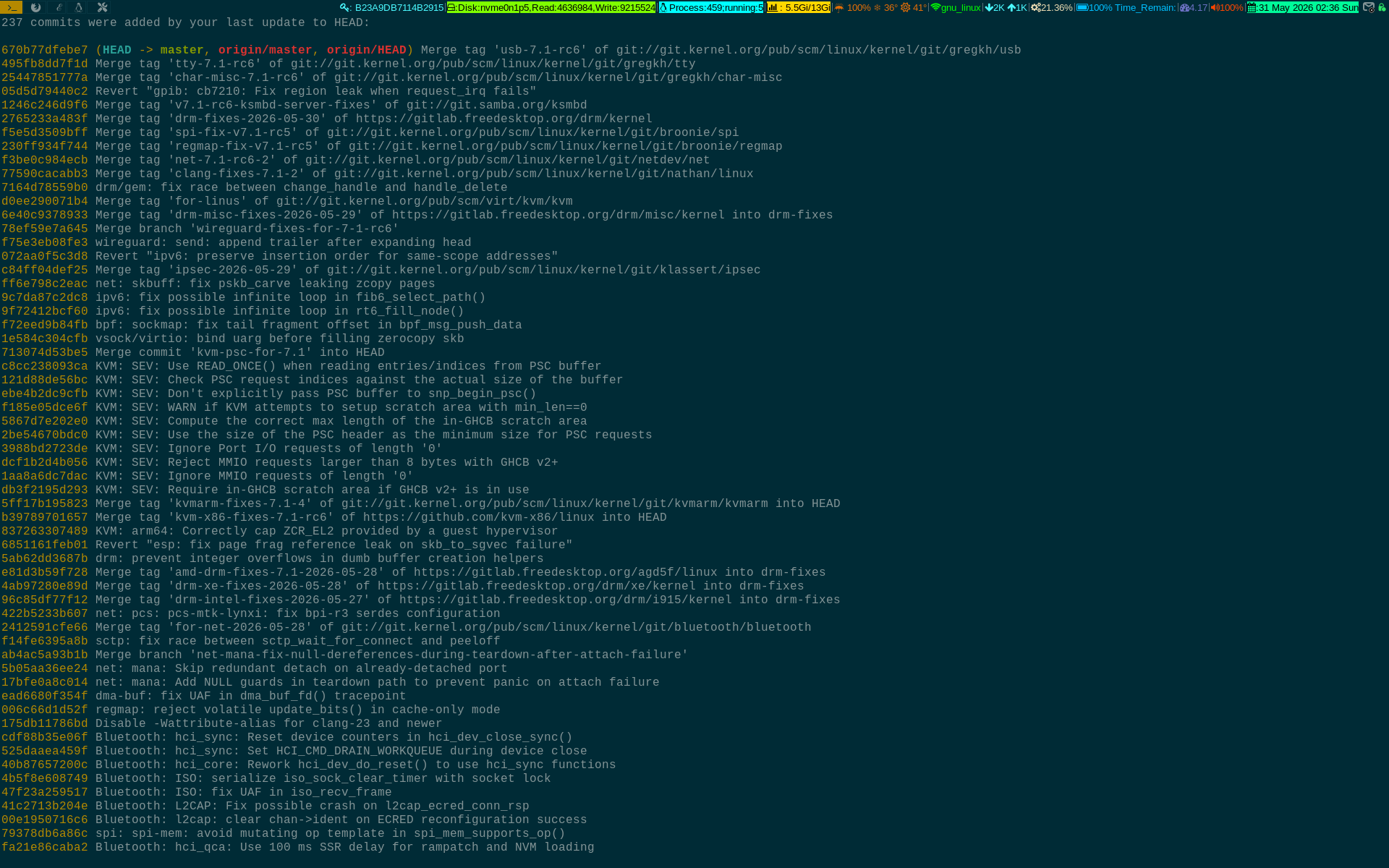Open the Emacs workspace icon
The height and width of the screenshot is (868, 1389).
tap(59, 7)
